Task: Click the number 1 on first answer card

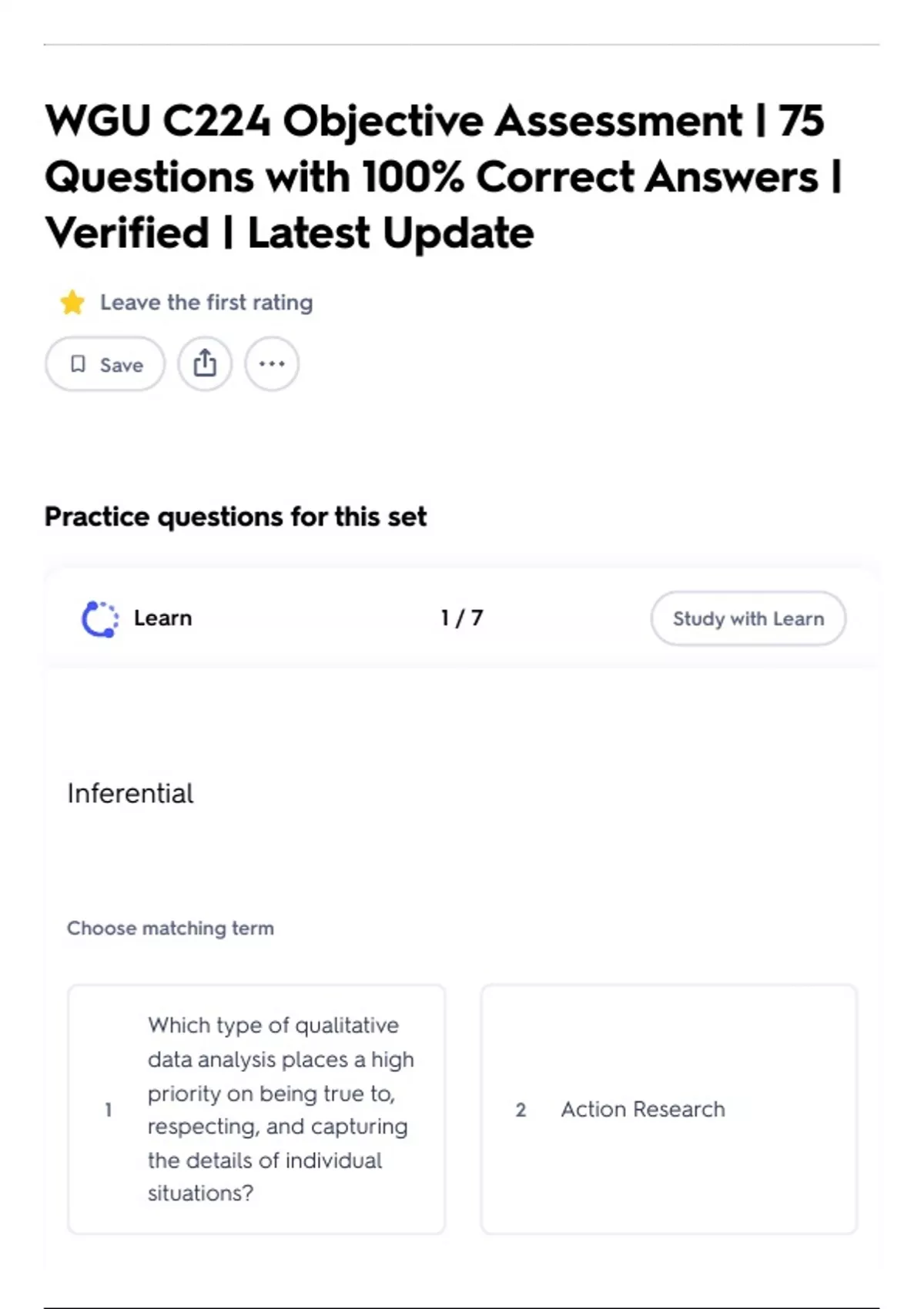Action: coord(109,1110)
